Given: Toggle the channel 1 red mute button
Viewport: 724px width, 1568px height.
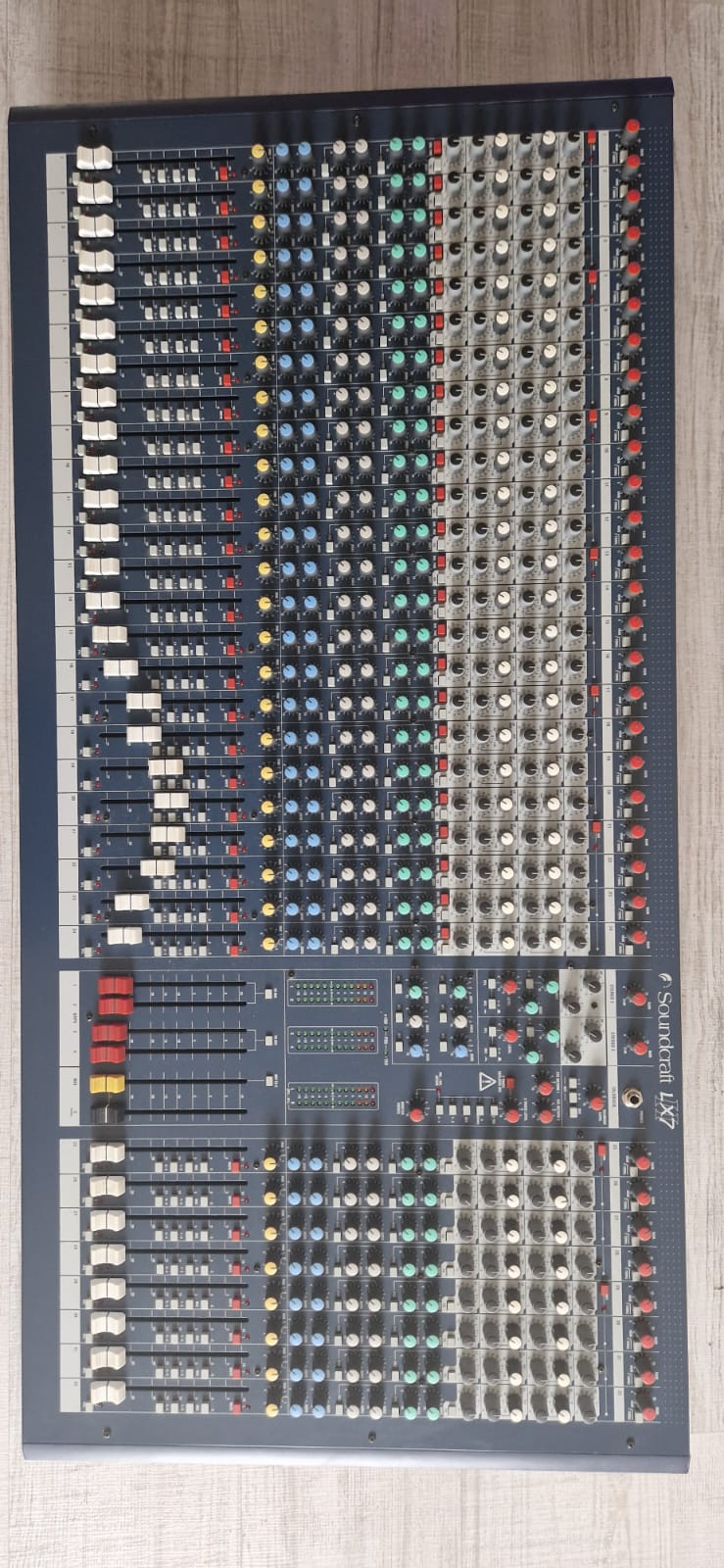Looking at the screenshot, I should pyautogui.click(x=224, y=173).
